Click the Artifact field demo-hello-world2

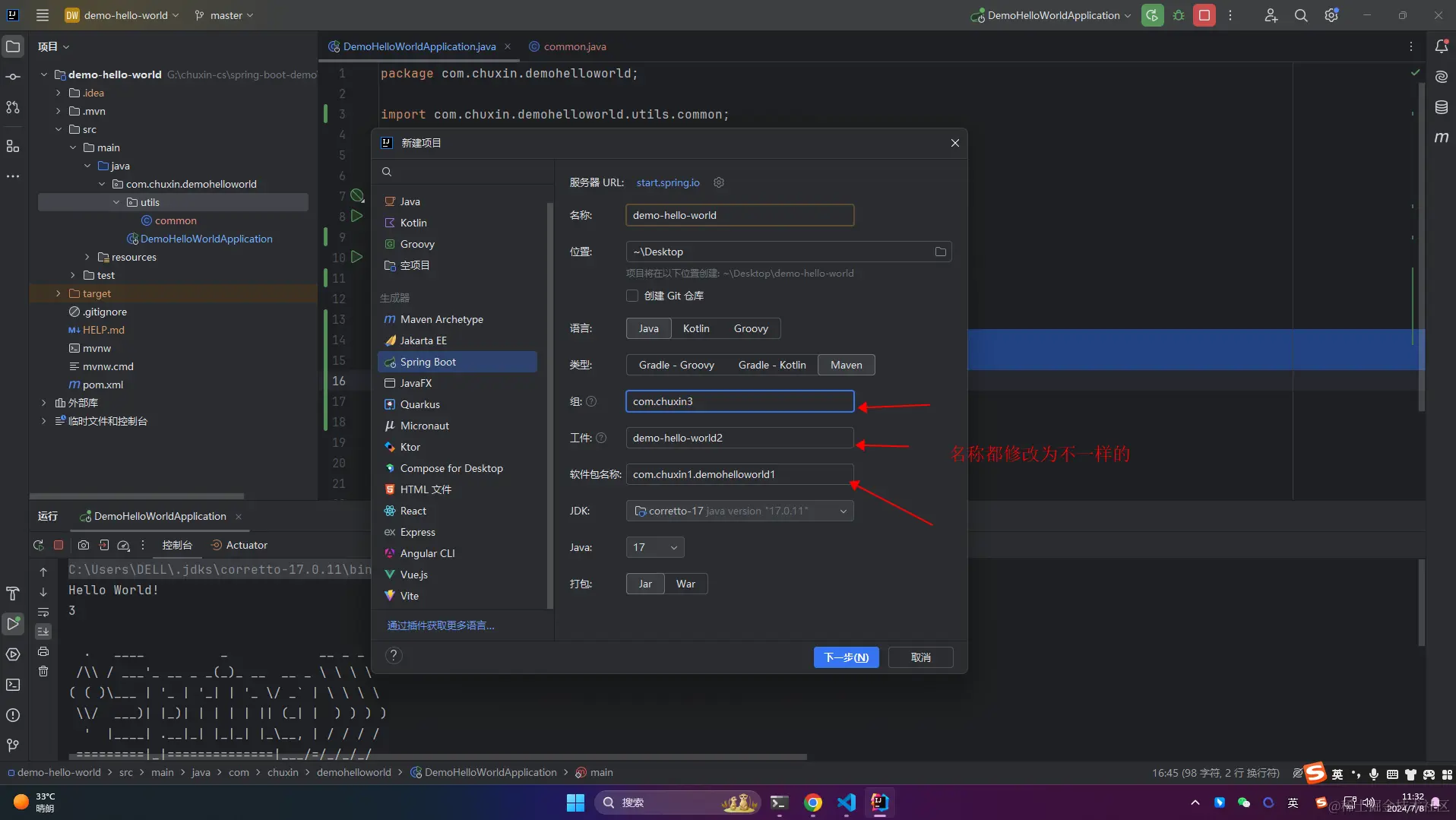pyautogui.click(x=740, y=438)
